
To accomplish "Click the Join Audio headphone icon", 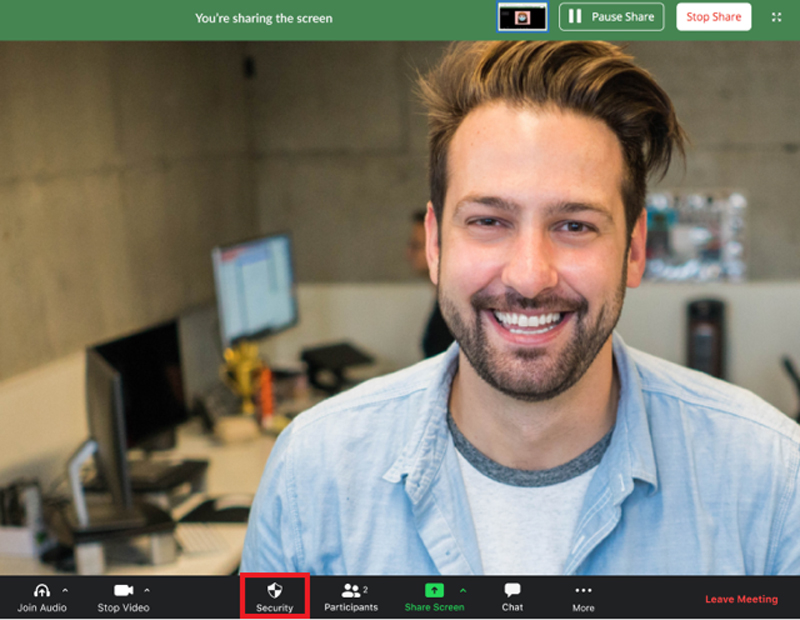I will 42,590.
